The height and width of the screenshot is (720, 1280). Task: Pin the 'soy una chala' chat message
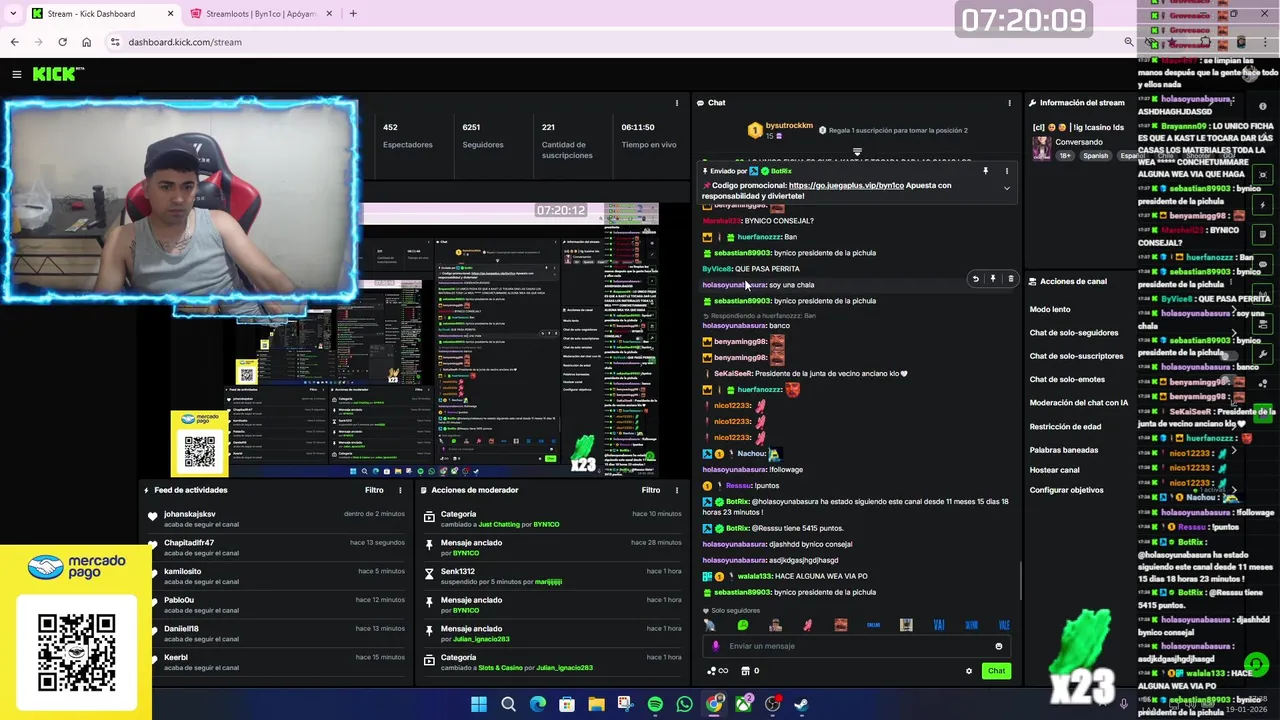[993, 279]
